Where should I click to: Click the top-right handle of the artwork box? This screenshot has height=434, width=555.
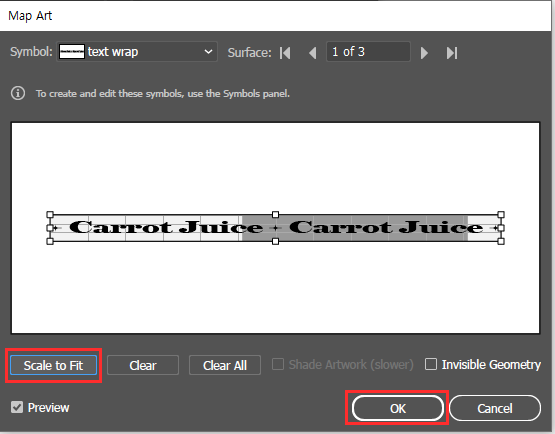[x=501, y=215]
